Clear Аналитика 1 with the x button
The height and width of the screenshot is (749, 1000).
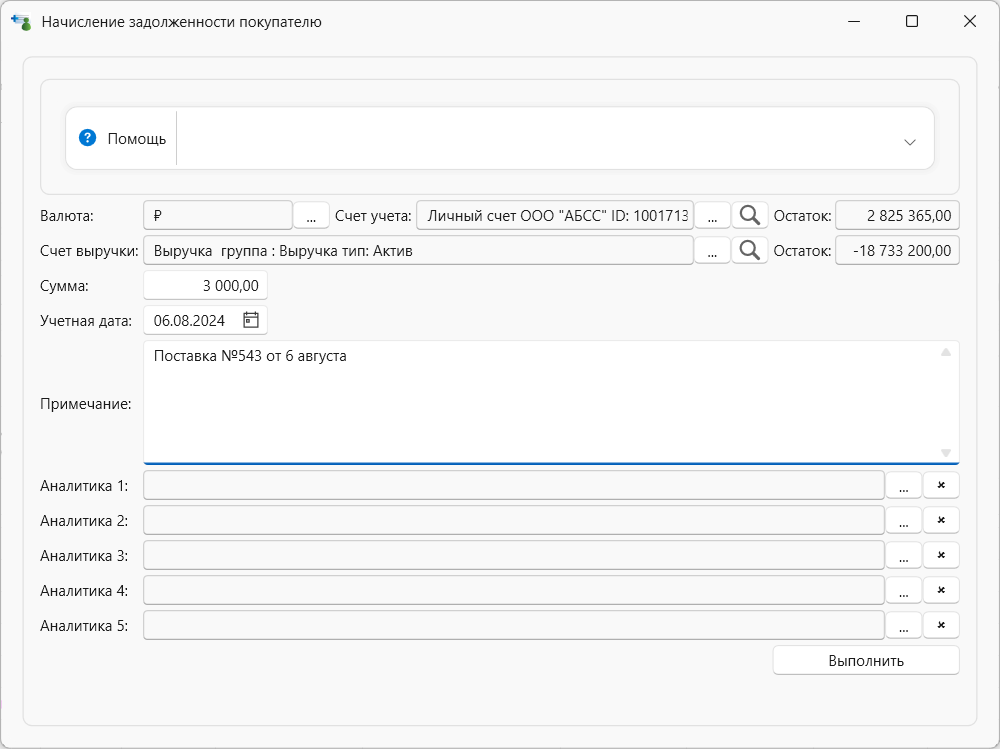click(x=941, y=486)
